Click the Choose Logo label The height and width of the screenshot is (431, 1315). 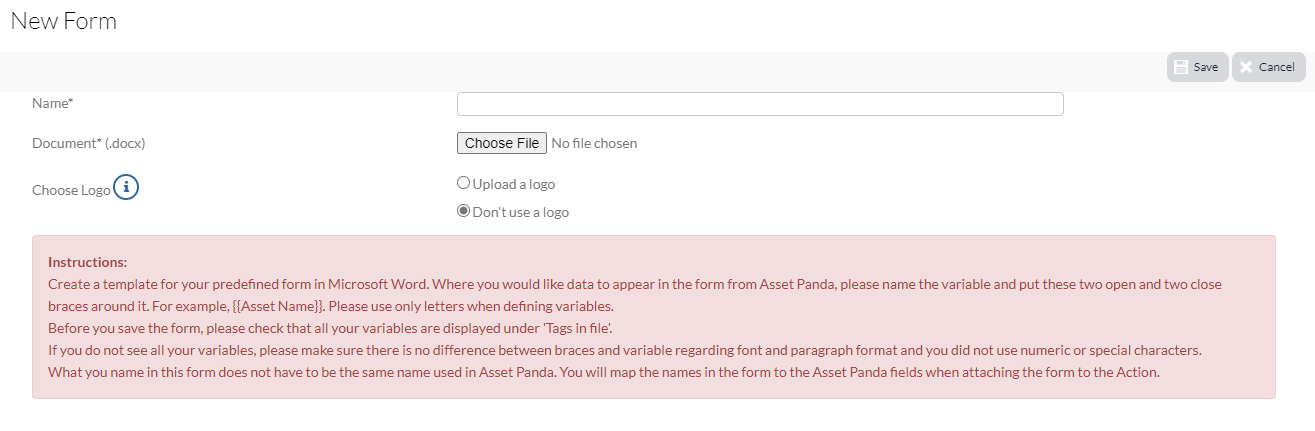[71, 190]
